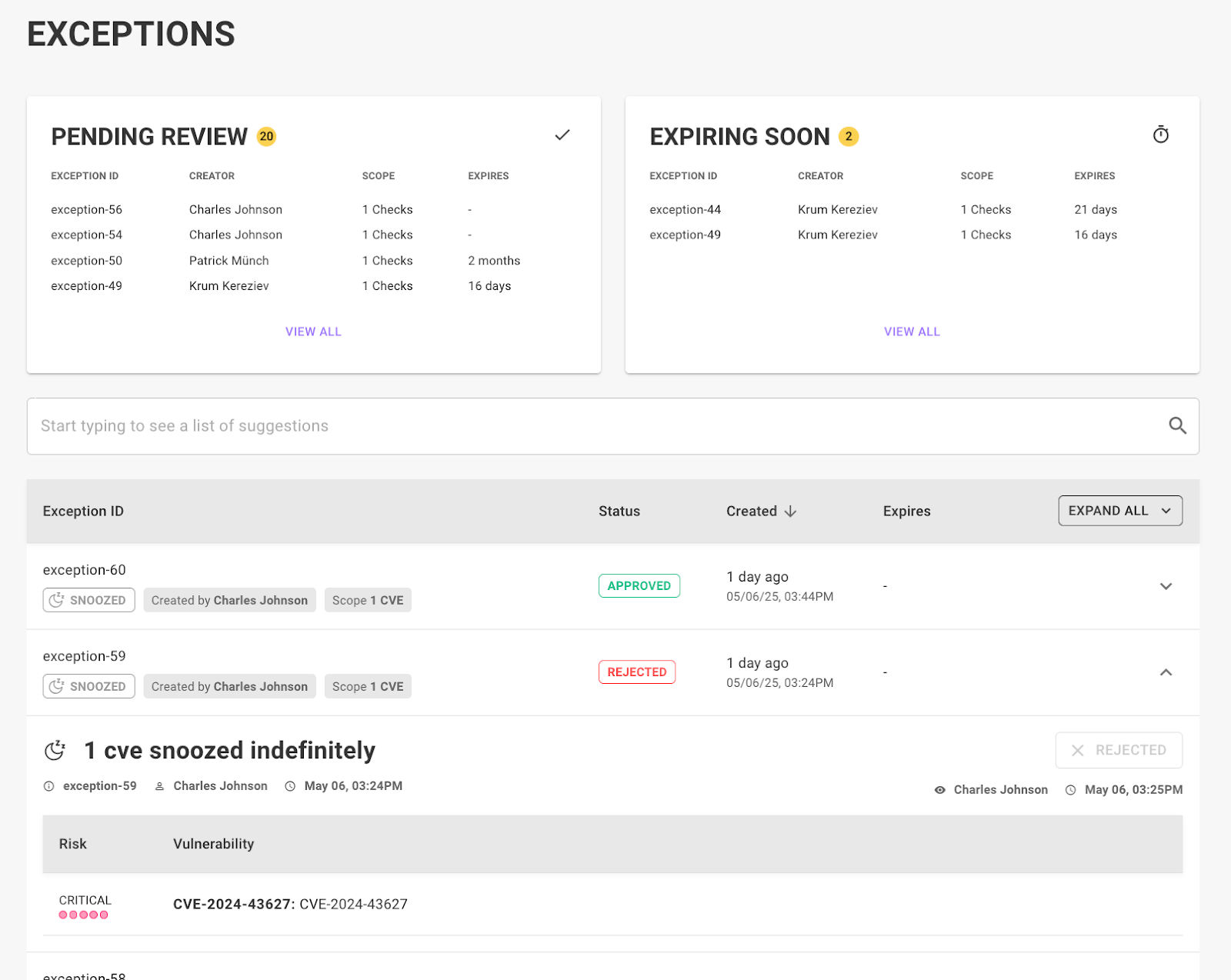Toggle the SNOOZED badge on exception-59
This screenshot has width=1231, height=980.
88,686
